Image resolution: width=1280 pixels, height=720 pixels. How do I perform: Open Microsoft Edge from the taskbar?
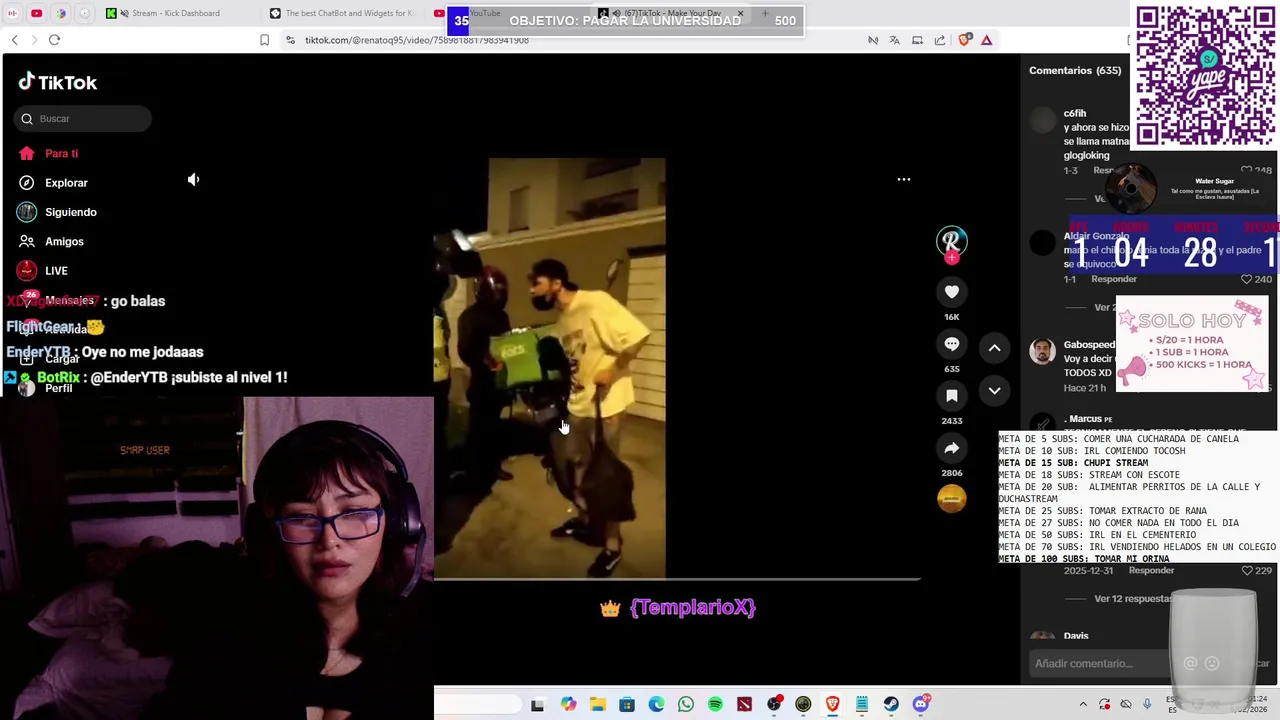click(x=656, y=705)
